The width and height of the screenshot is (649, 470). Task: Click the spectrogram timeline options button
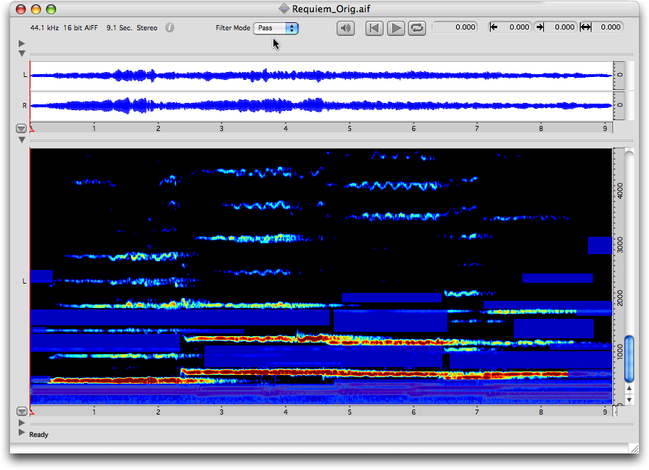point(22,411)
